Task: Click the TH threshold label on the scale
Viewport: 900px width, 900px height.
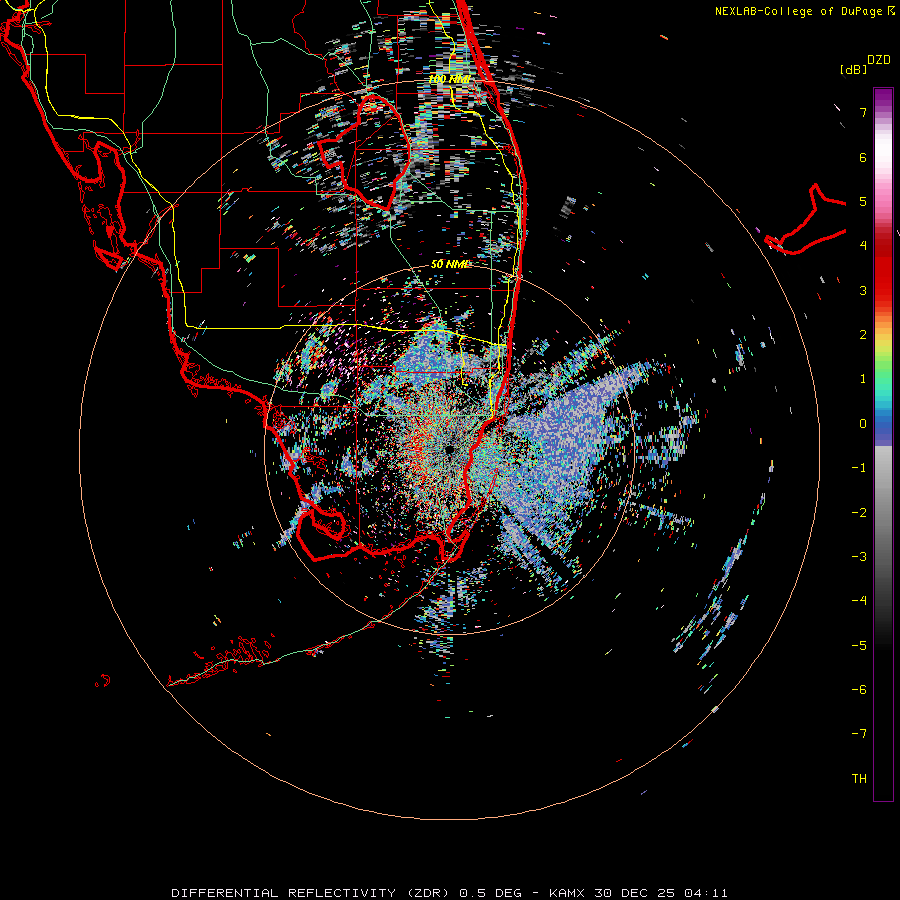Action: [859, 779]
